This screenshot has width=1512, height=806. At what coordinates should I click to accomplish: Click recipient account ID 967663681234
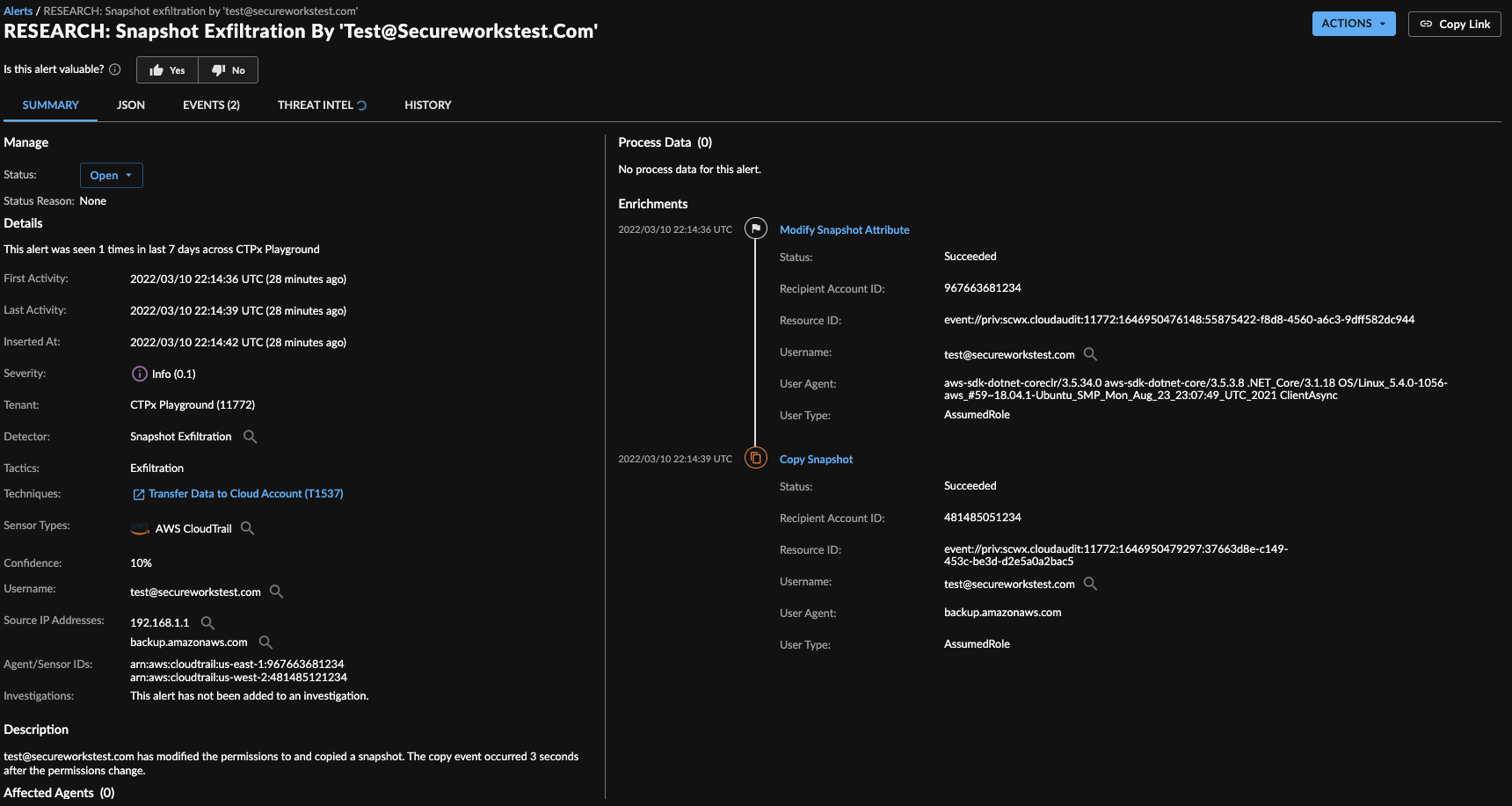click(983, 288)
